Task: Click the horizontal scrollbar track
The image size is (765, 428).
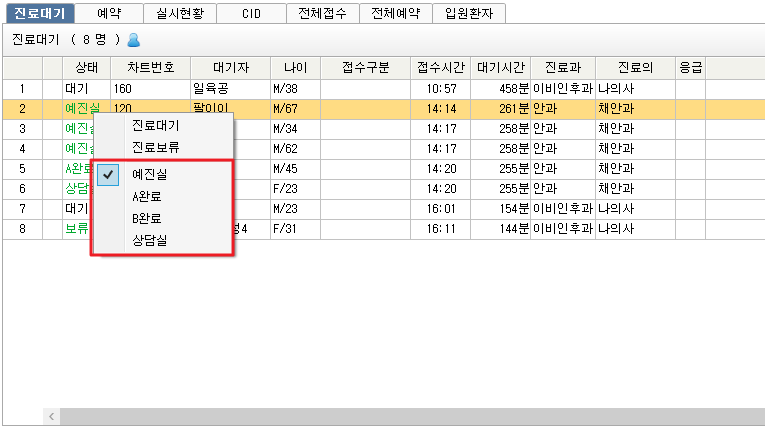Action: coord(400,415)
